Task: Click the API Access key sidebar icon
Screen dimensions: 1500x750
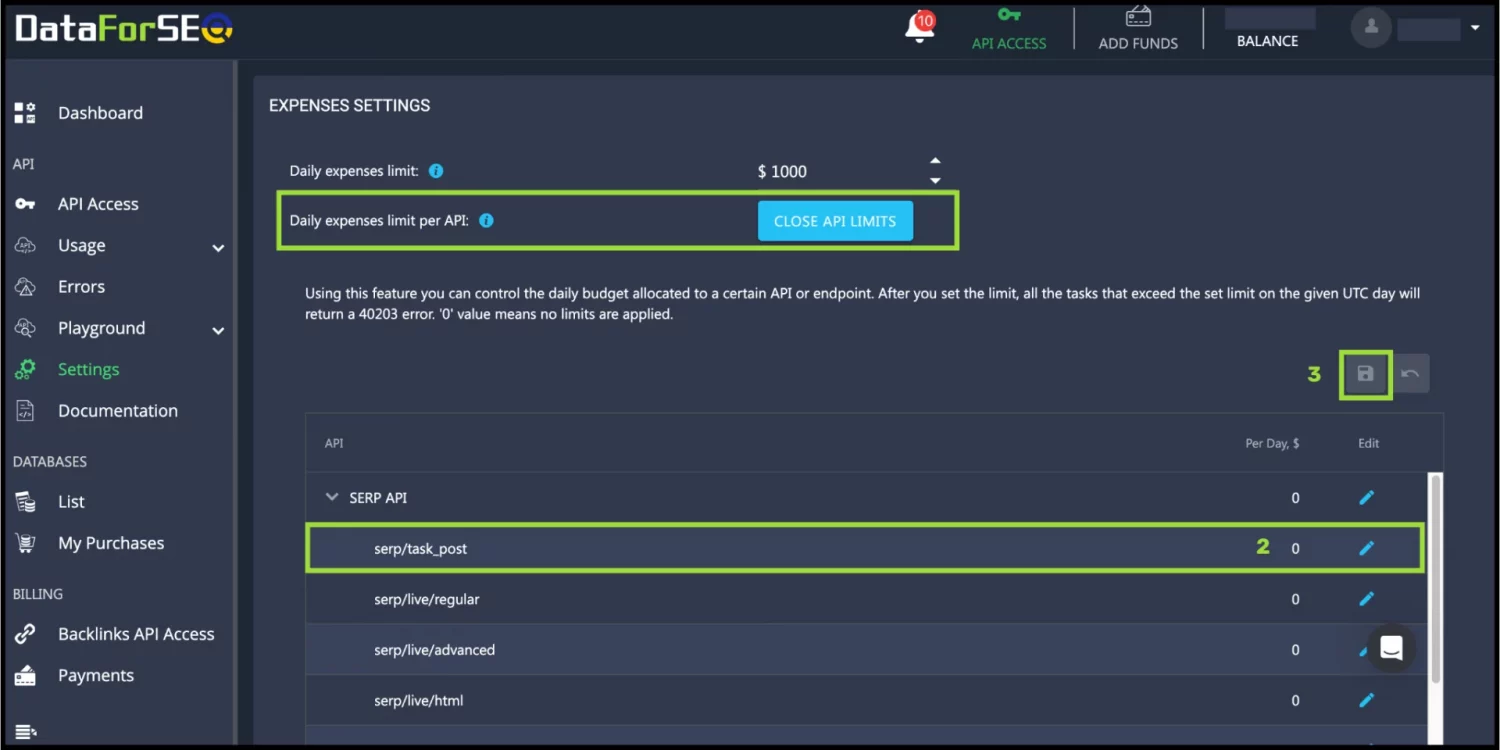Action: (25, 204)
